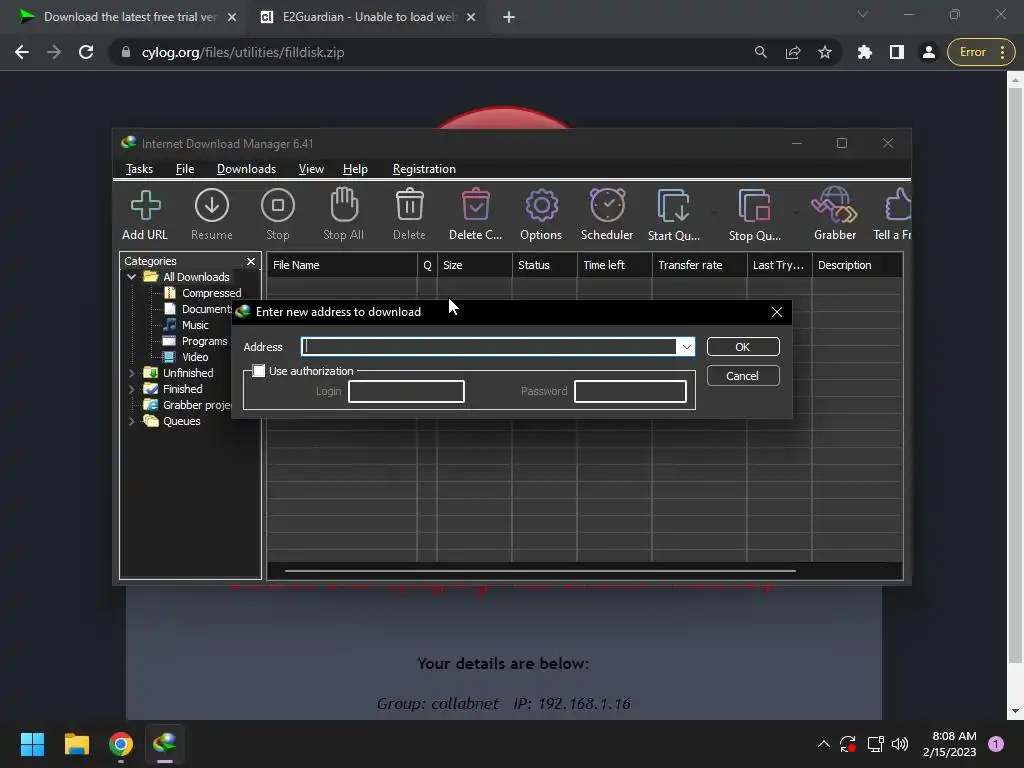The image size is (1024, 768).
Task: Zoom page with magnifier icon
Action: (761, 52)
